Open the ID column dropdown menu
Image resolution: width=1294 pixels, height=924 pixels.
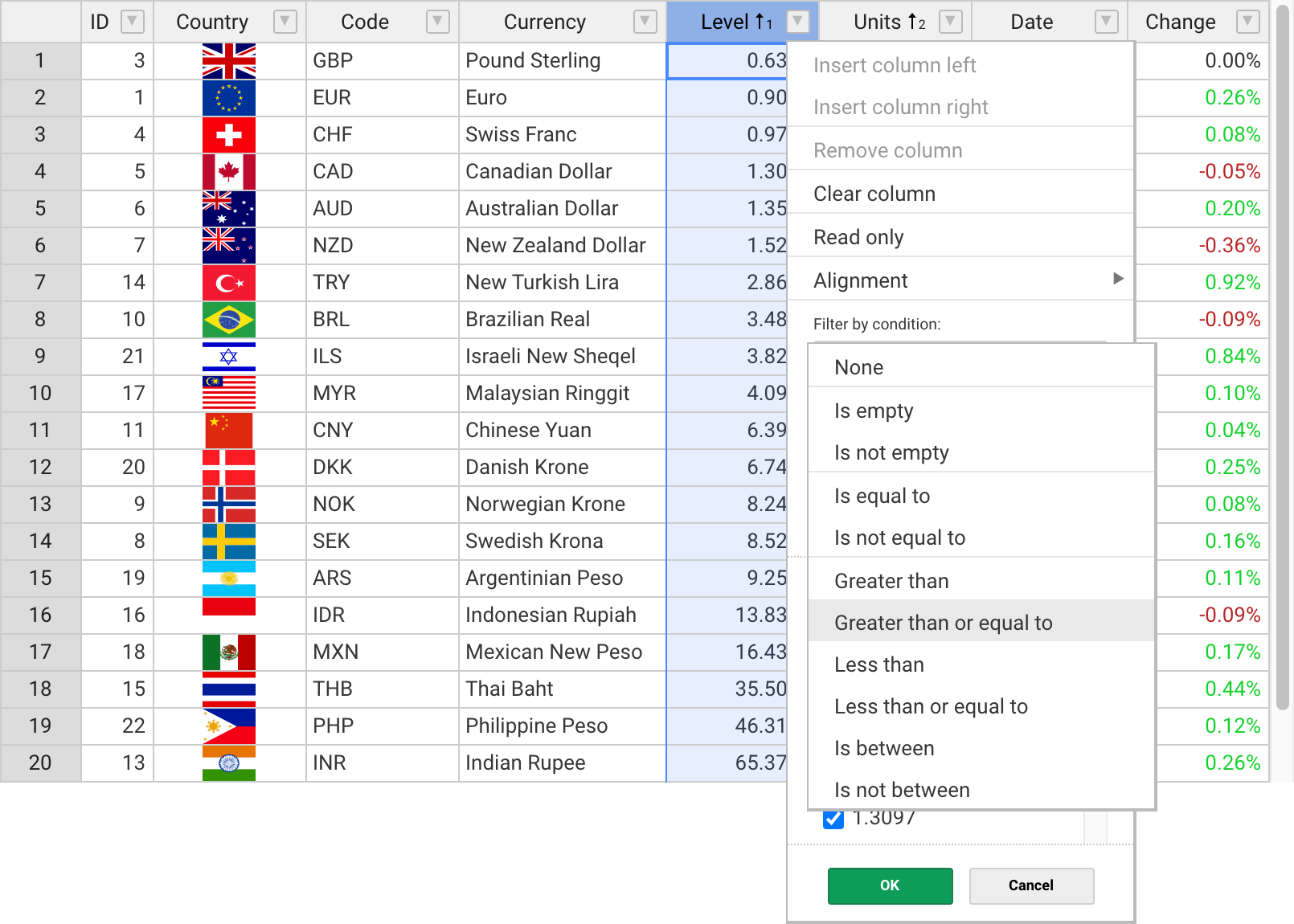coord(132,22)
